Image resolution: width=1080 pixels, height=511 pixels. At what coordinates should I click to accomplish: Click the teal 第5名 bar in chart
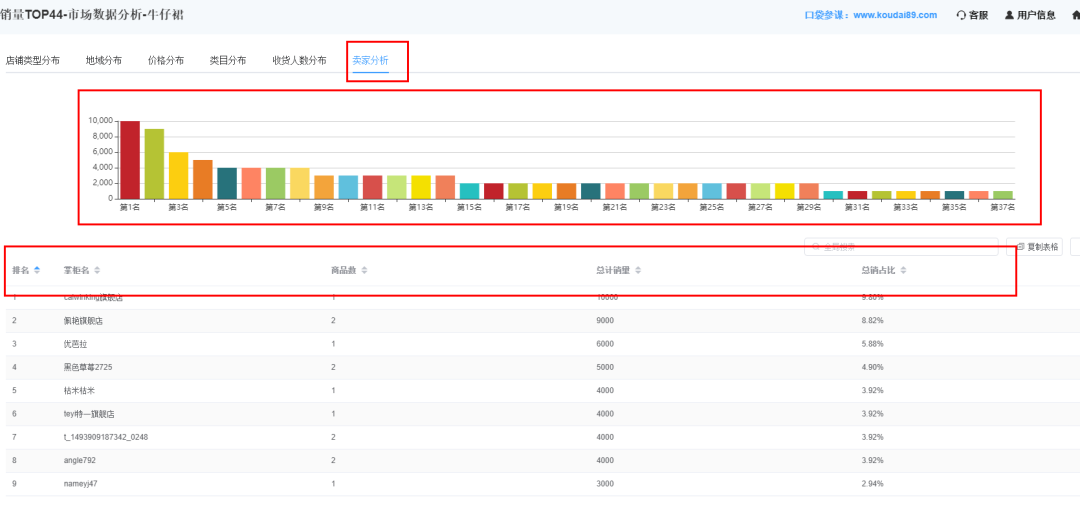click(227, 183)
